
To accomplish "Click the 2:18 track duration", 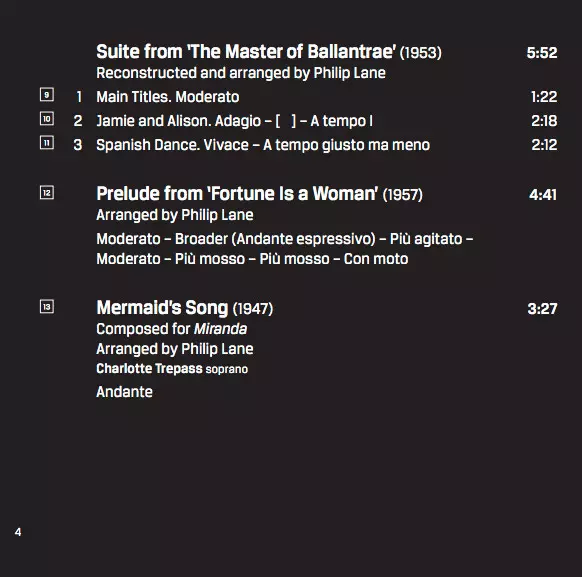I will click(544, 121).
